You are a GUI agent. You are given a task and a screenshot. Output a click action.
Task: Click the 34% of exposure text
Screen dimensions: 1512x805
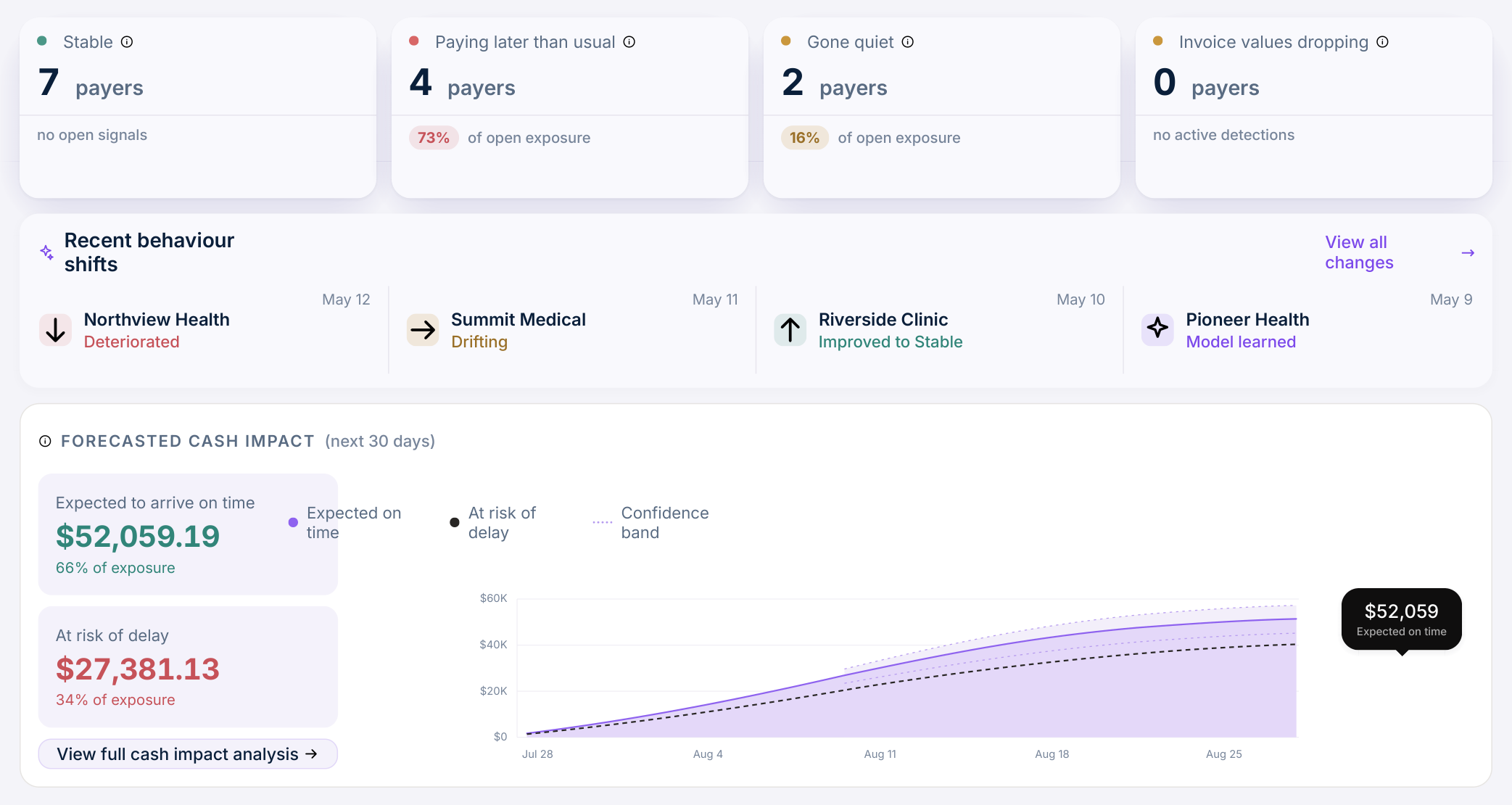115,700
